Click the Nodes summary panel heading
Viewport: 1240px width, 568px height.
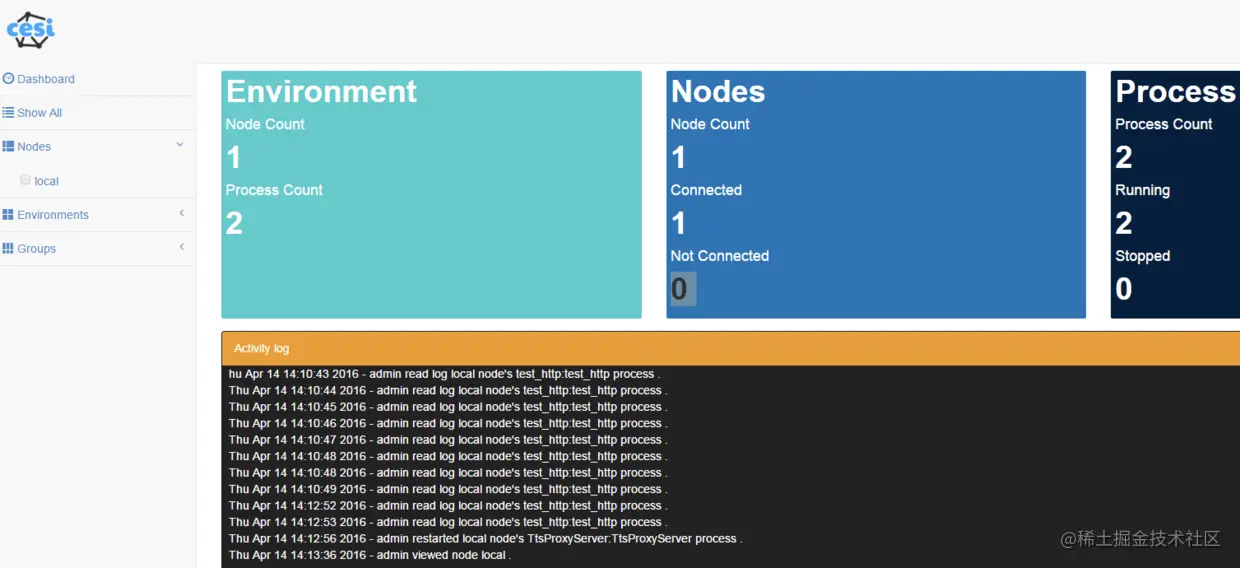(x=718, y=91)
